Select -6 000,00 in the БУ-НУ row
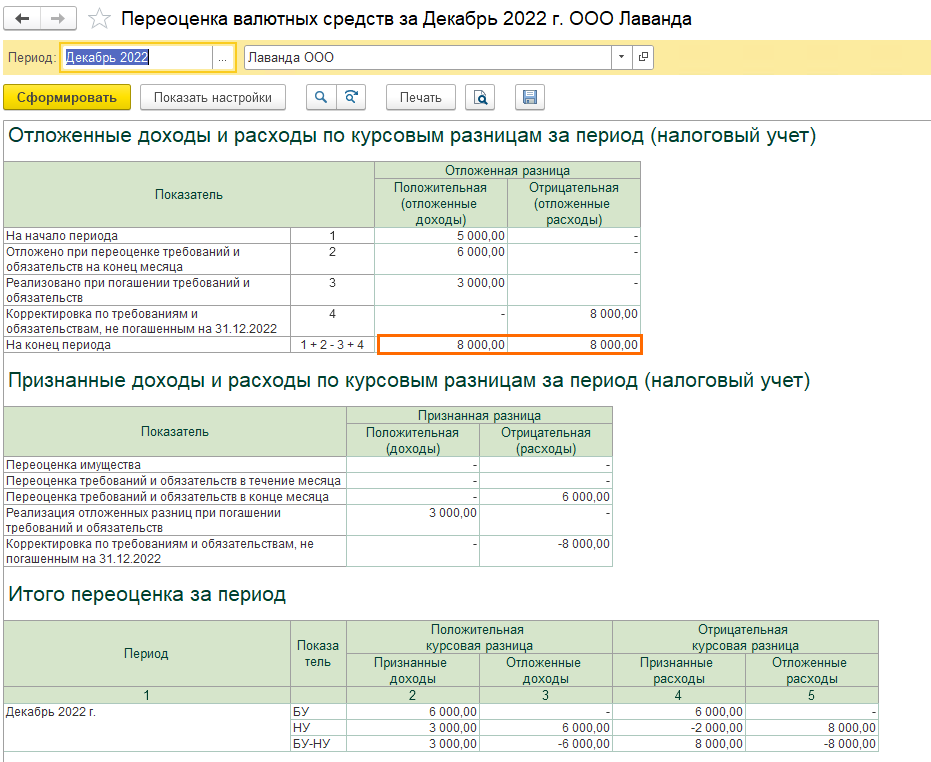The height and width of the screenshot is (762, 931). tap(546, 744)
